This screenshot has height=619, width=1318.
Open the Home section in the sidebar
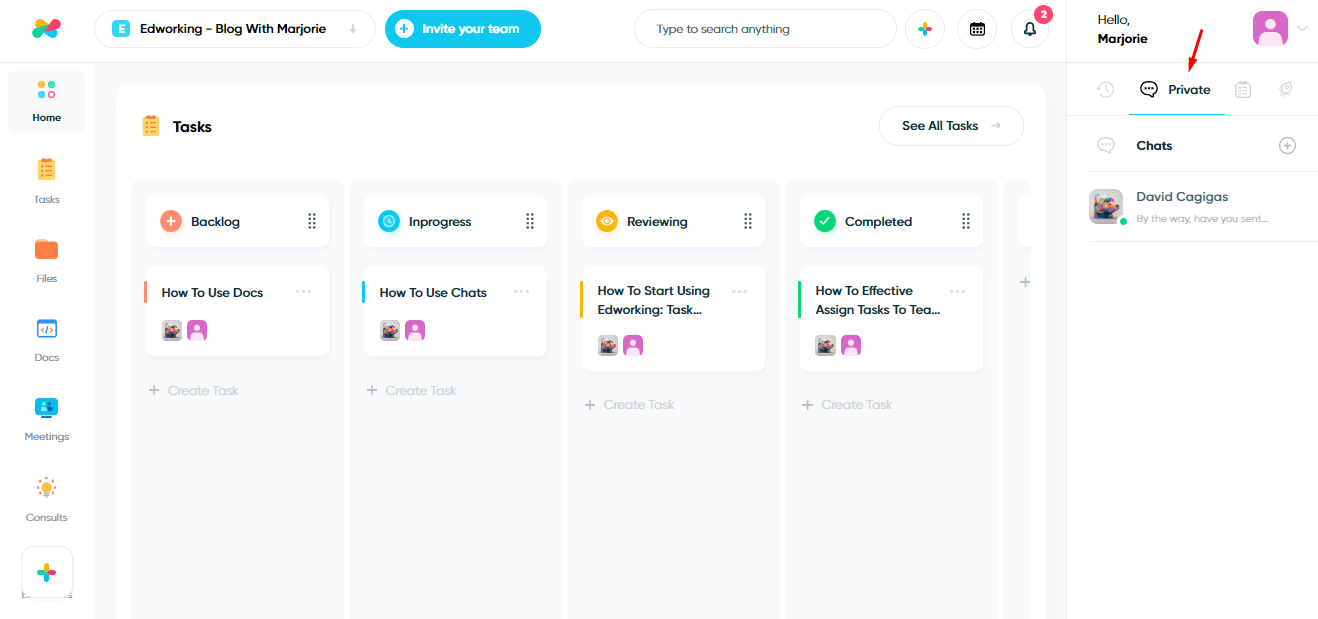[47, 102]
